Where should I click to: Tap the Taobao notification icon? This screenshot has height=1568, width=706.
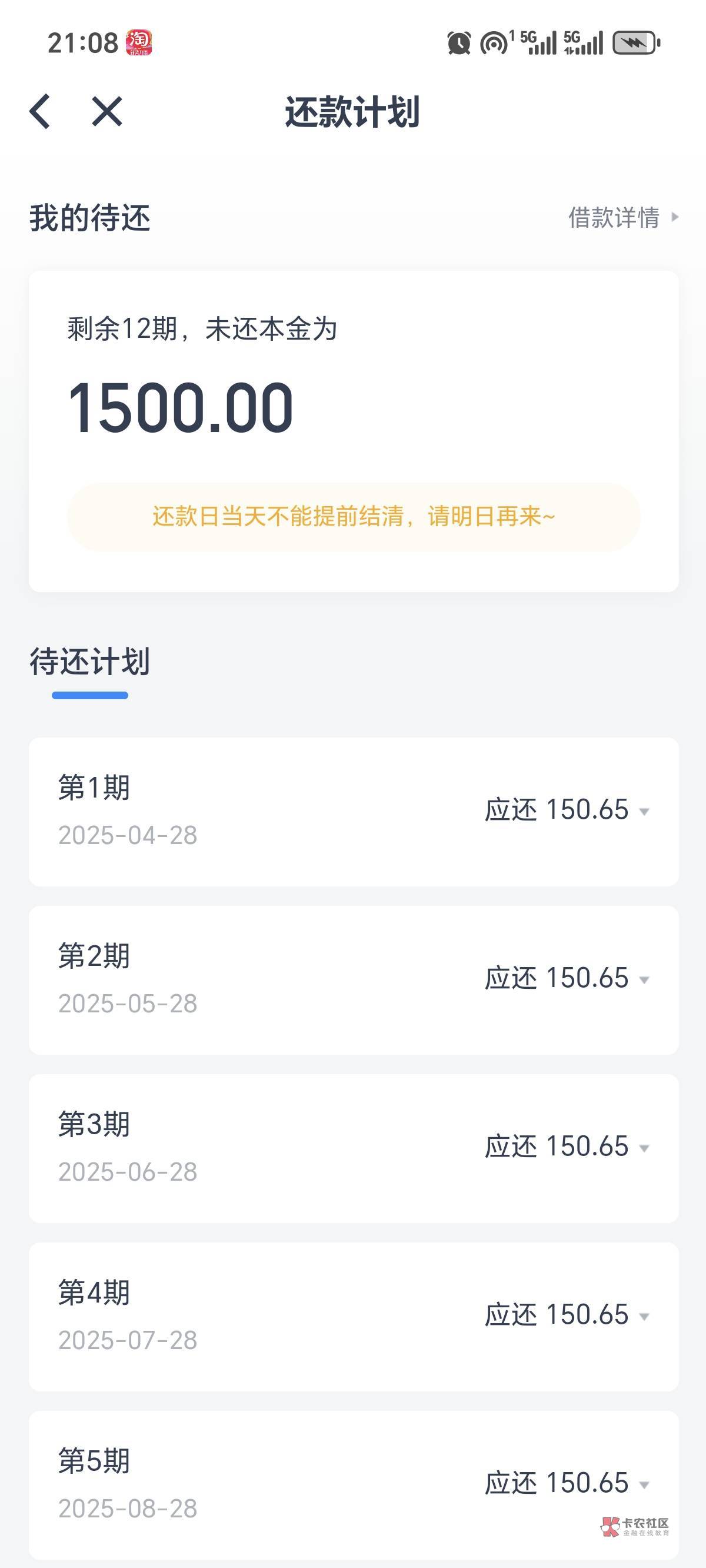139,42
